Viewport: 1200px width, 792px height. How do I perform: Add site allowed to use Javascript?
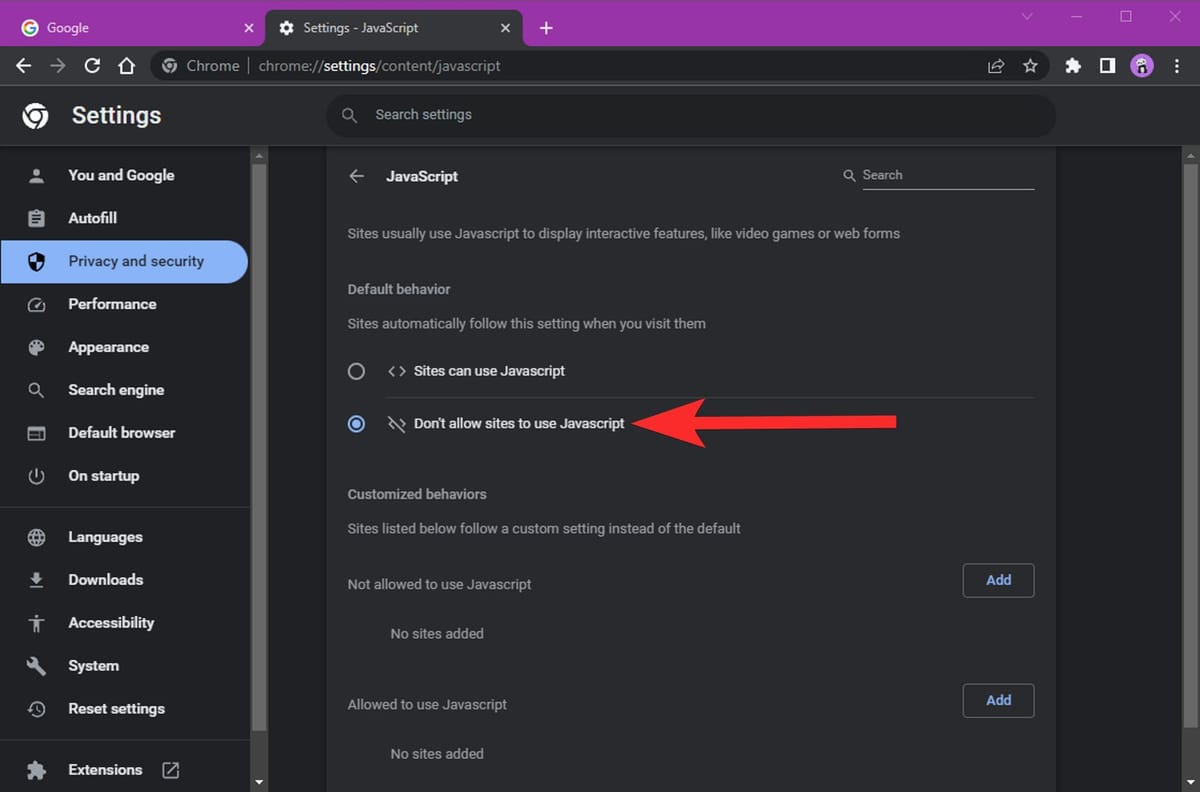997,700
